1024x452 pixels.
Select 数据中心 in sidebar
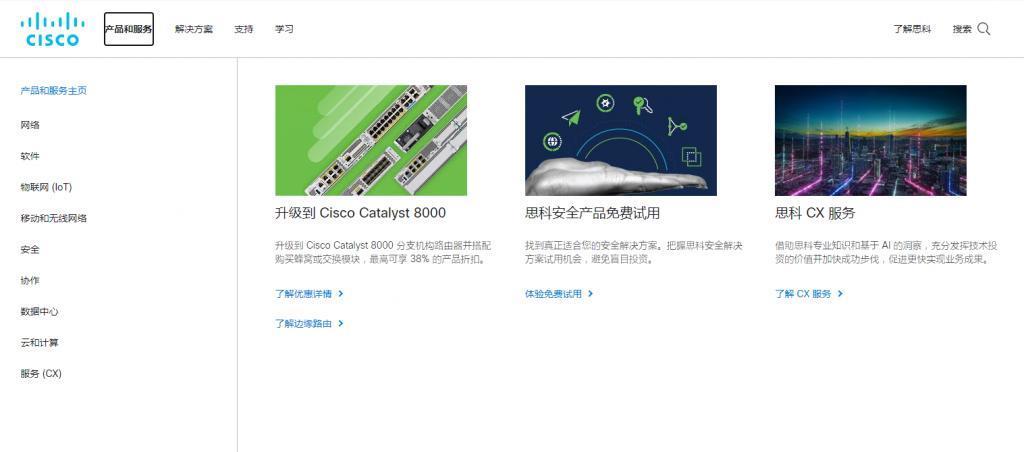[x=39, y=312]
